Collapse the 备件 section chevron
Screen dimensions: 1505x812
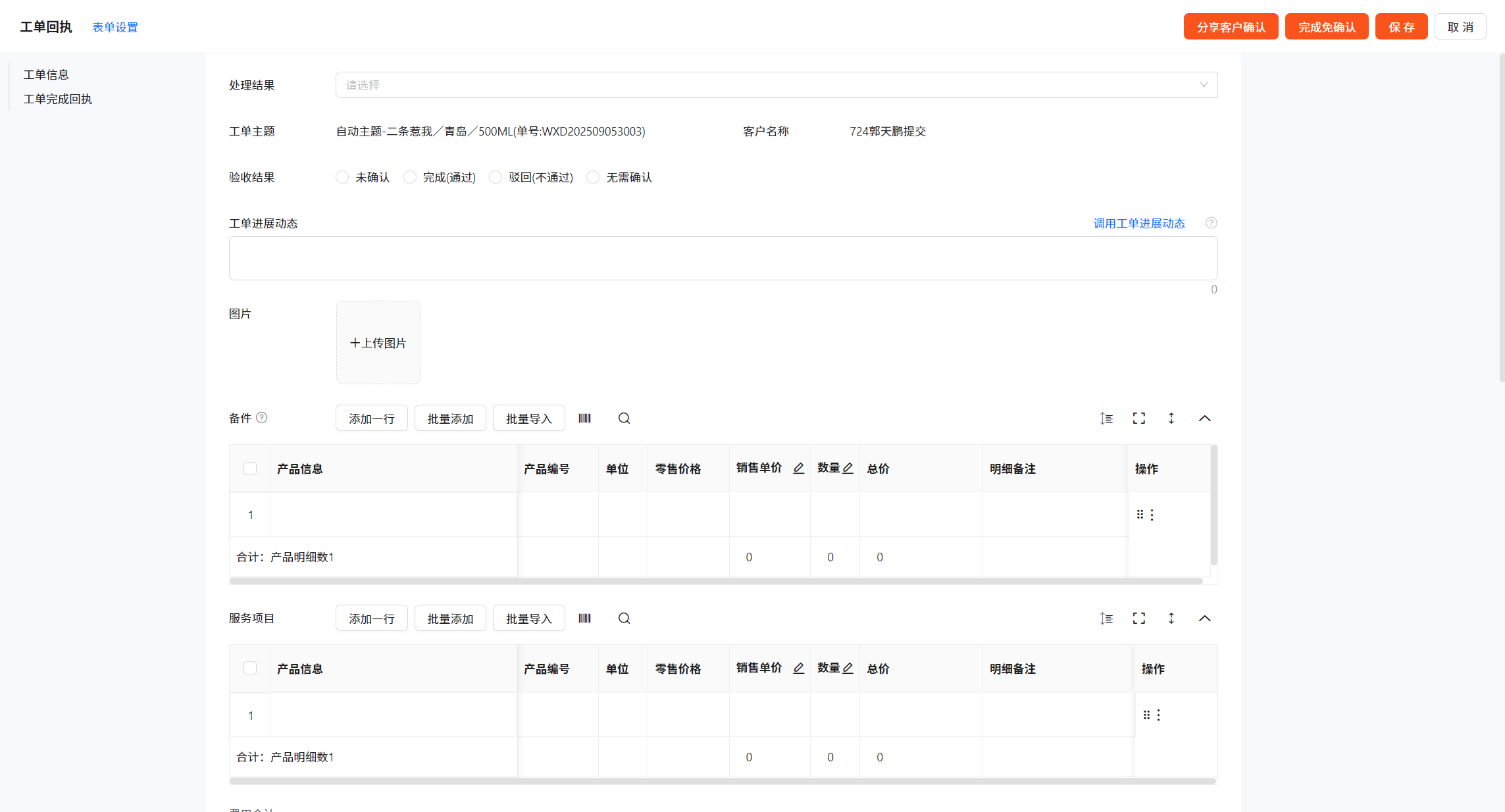[x=1204, y=419]
